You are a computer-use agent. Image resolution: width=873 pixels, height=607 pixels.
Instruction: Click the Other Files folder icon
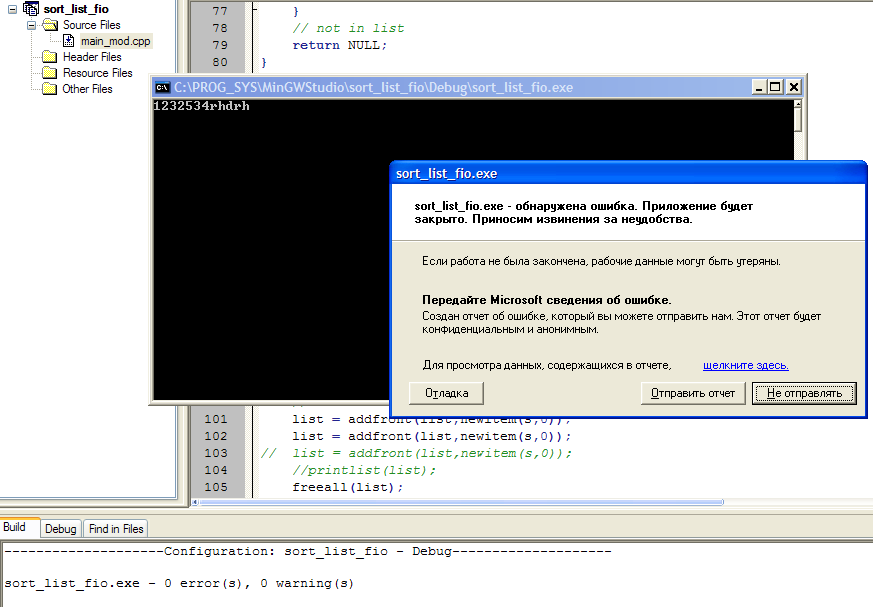click(50, 89)
